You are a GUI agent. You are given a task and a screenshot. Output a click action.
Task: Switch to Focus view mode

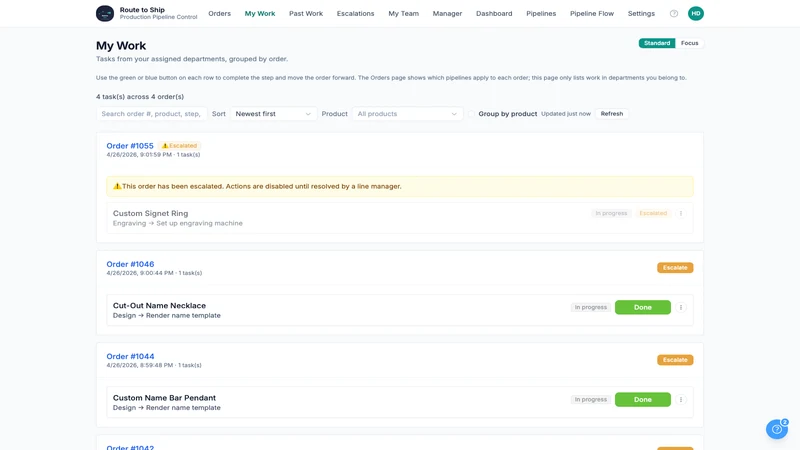(689, 43)
